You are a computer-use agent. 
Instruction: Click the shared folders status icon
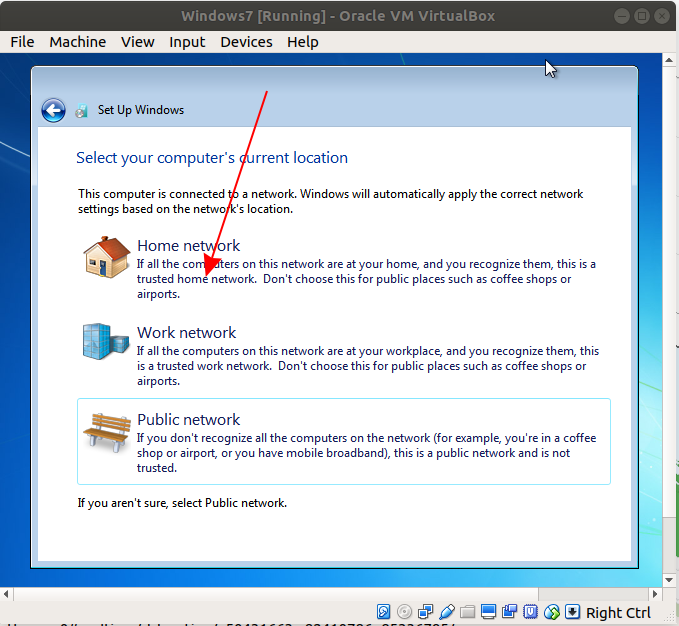point(467,612)
